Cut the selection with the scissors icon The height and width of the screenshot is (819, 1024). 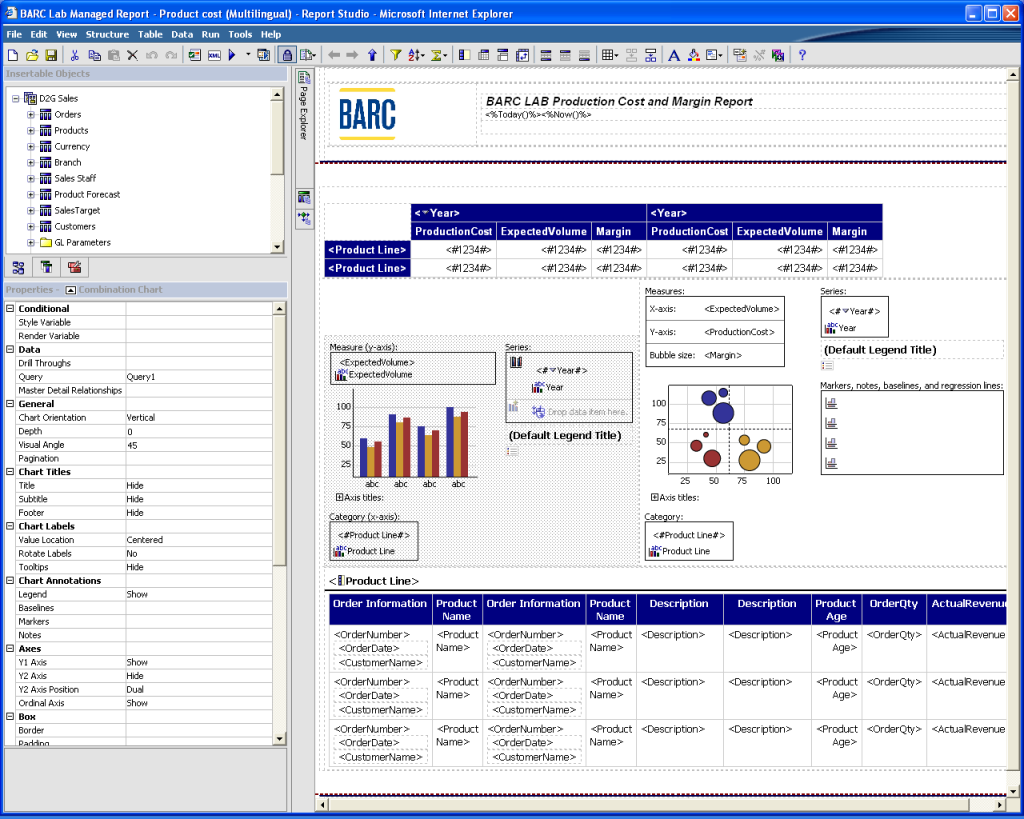75,56
